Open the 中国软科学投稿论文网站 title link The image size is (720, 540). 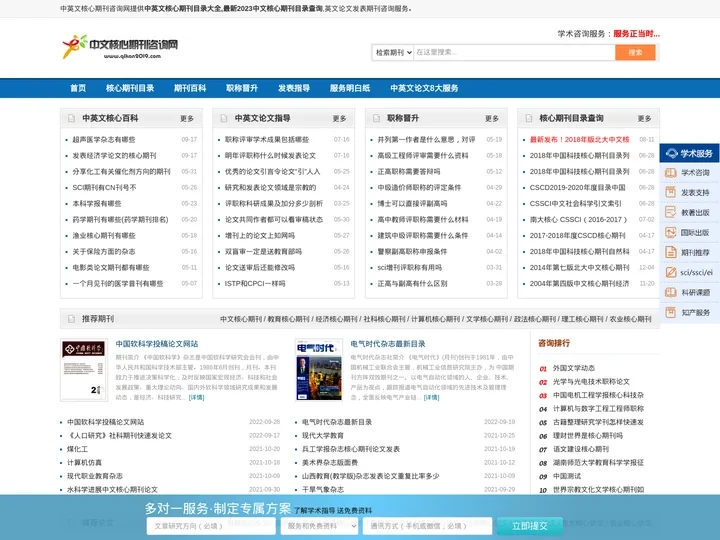pyautogui.click(x=157, y=343)
